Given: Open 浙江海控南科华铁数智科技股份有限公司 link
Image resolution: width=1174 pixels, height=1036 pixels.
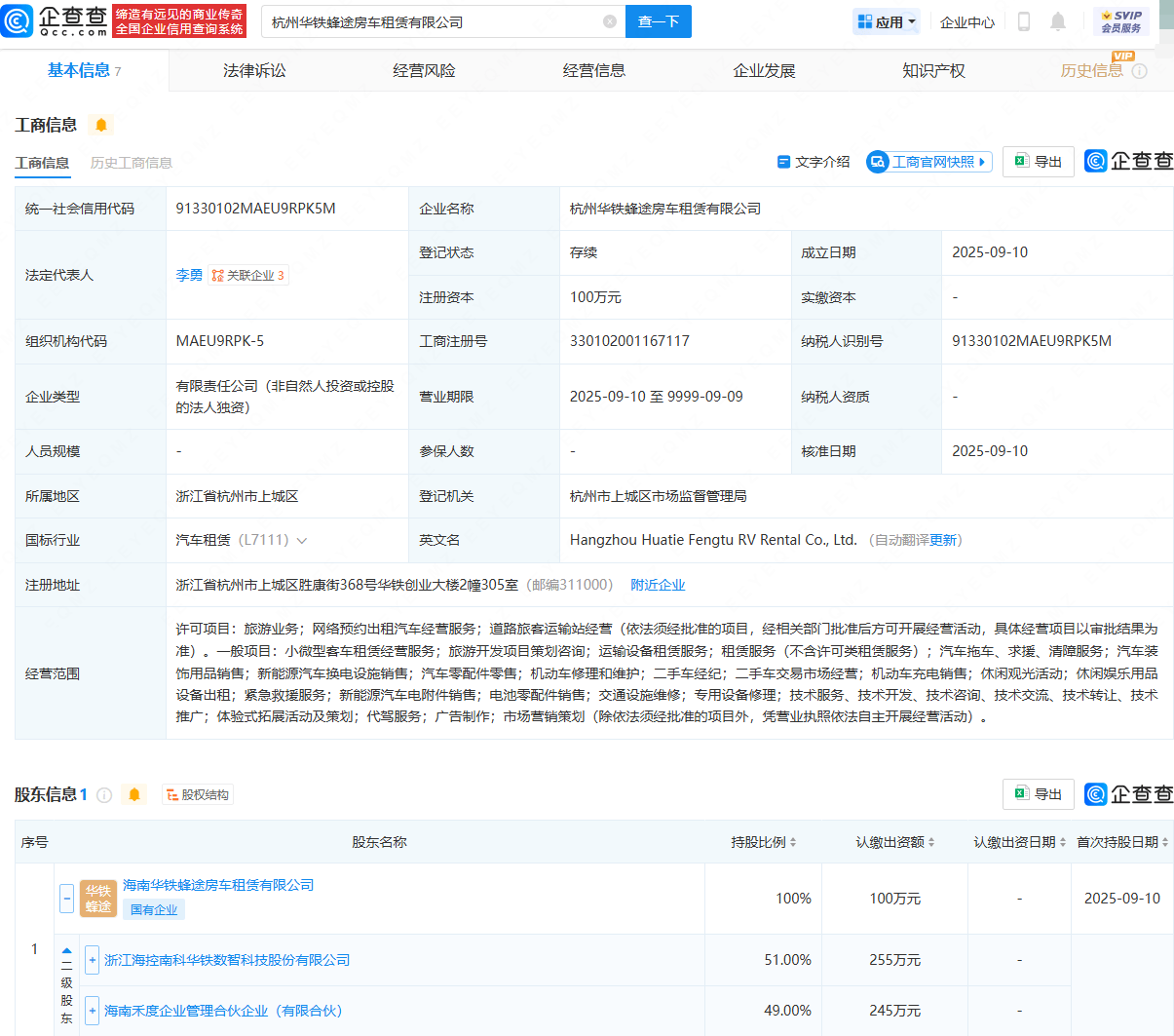Looking at the screenshot, I should (x=227, y=960).
